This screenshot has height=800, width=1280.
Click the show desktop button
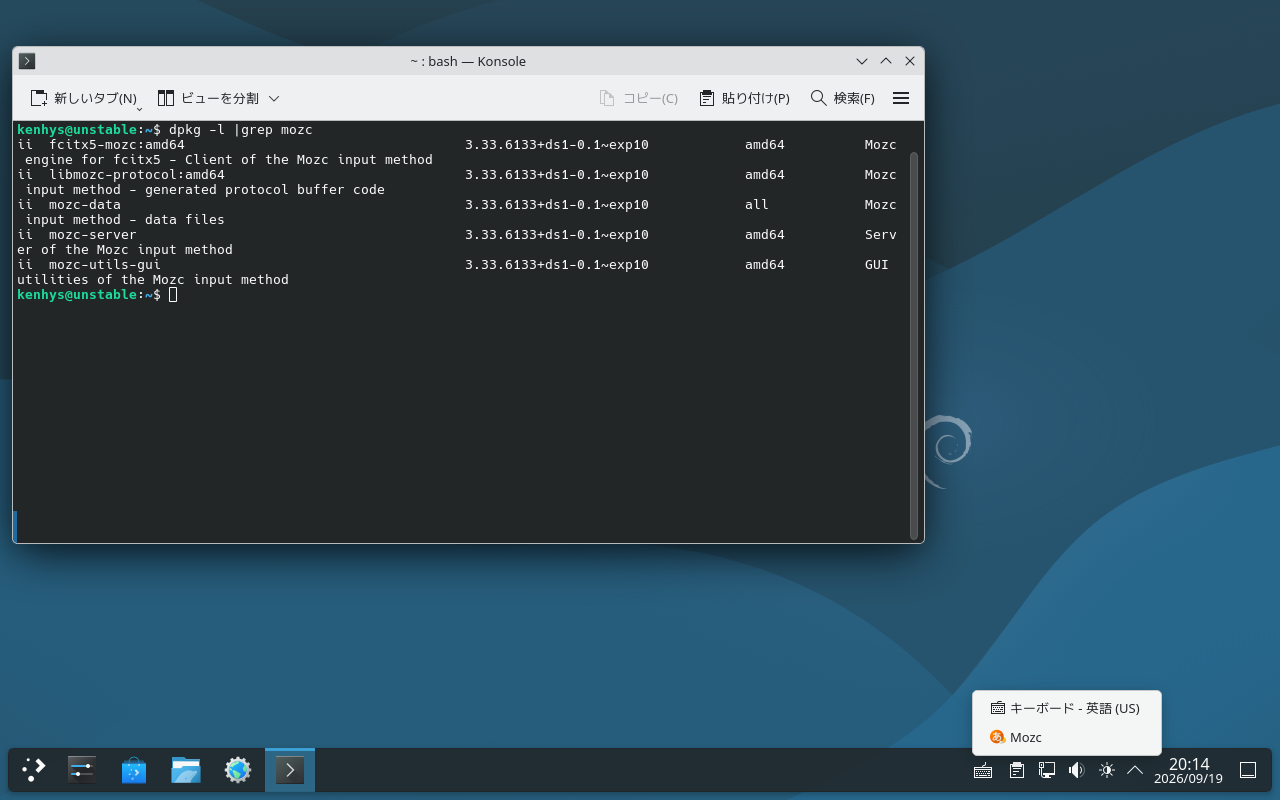1248,770
